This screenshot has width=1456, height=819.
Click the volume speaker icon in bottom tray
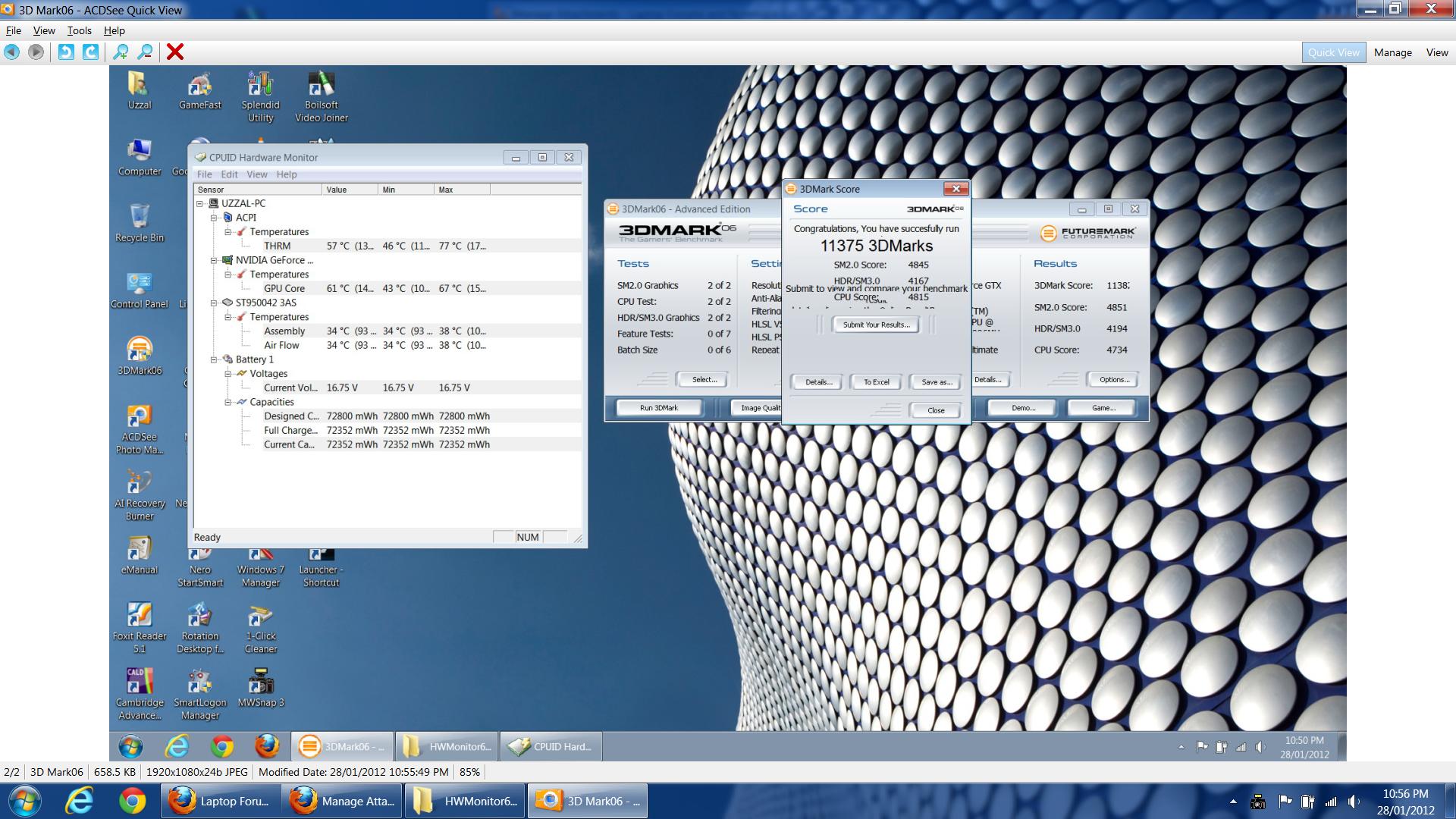click(x=1354, y=802)
